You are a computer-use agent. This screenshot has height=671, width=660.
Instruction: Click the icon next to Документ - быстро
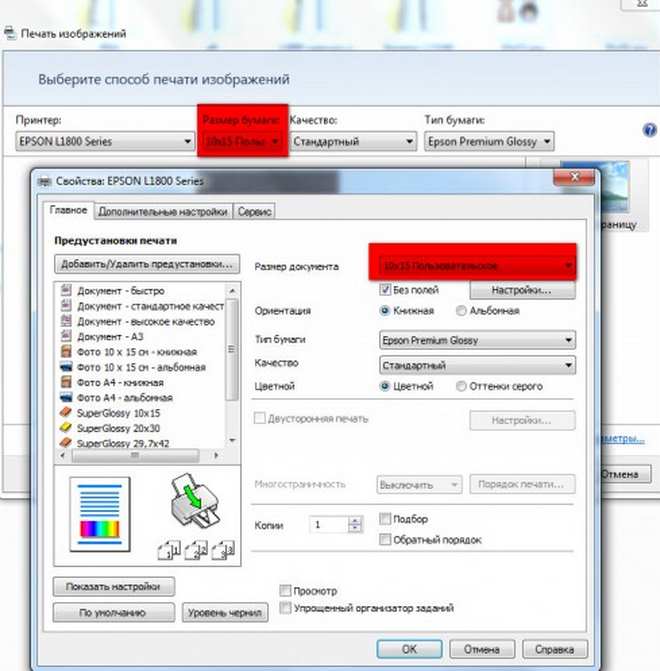(x=65, y=290)
